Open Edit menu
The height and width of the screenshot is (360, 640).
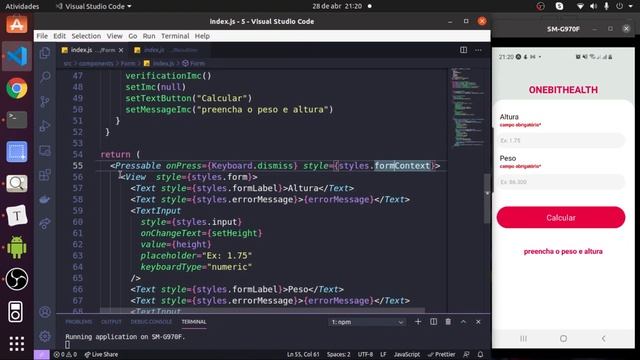pyautogui.click(x=60, y=36)
